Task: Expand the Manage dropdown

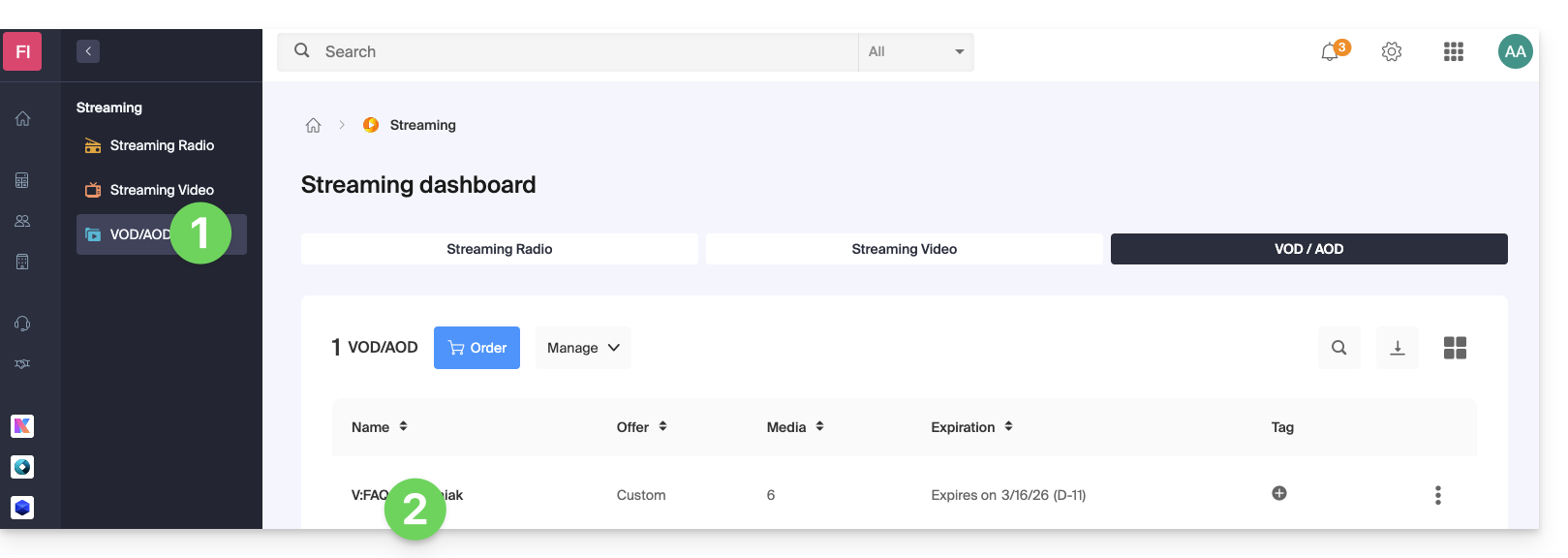Action: 583,348
